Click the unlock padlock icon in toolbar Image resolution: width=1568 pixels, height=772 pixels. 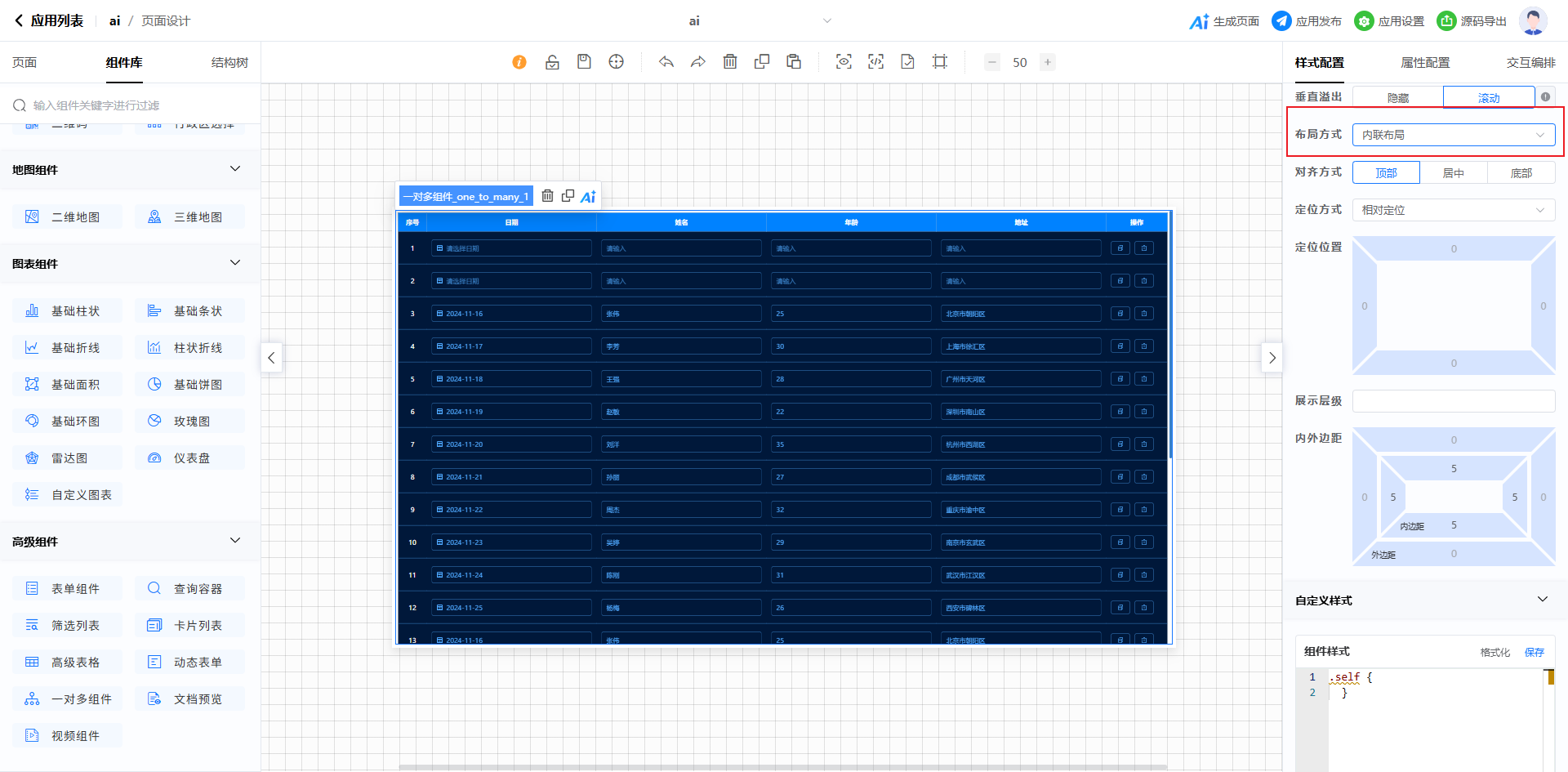[x=552, y=62]
